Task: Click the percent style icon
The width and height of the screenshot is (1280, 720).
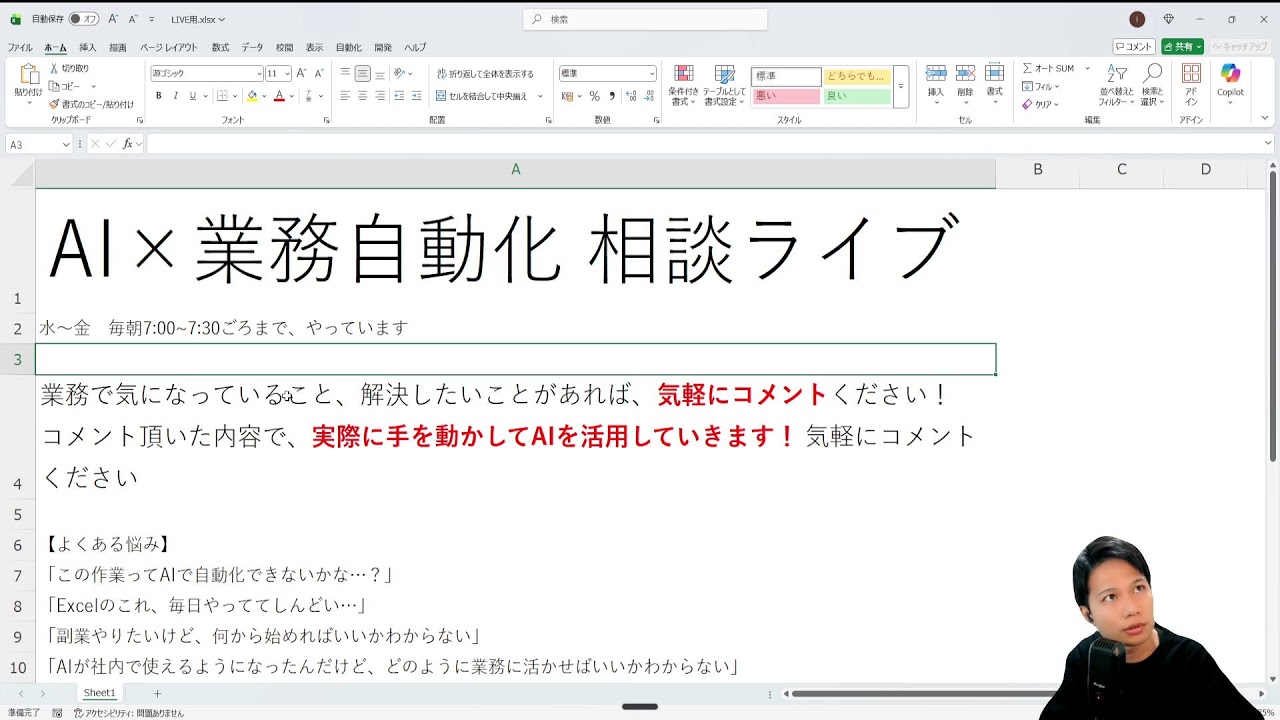Action: point(594,96)
